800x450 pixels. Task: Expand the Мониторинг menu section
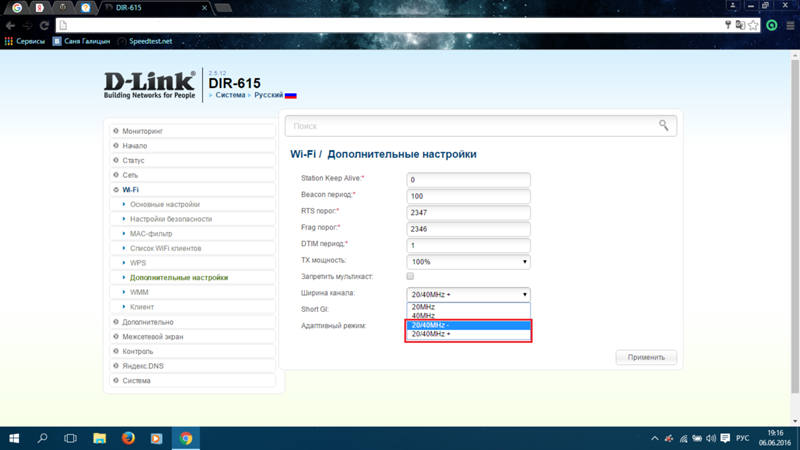[x=192, y=131]
